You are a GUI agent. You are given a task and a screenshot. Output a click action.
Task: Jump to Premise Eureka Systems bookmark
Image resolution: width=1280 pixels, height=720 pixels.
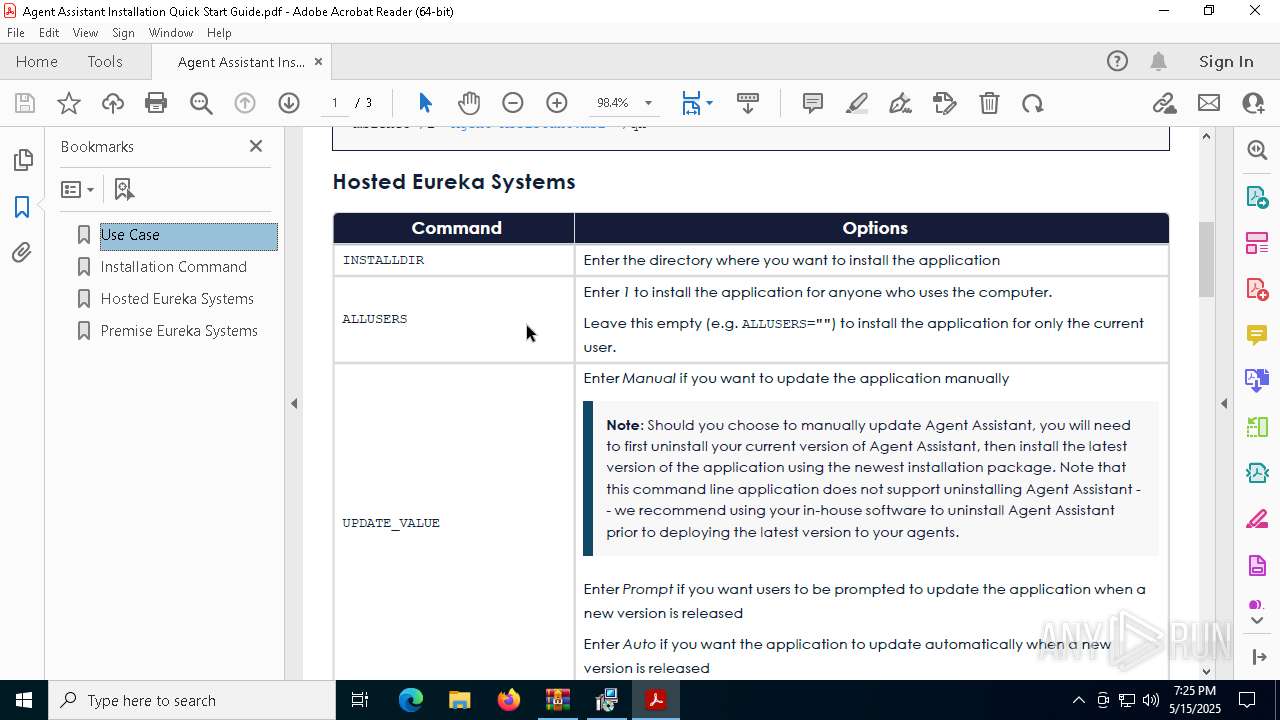(x=179, y=331)
